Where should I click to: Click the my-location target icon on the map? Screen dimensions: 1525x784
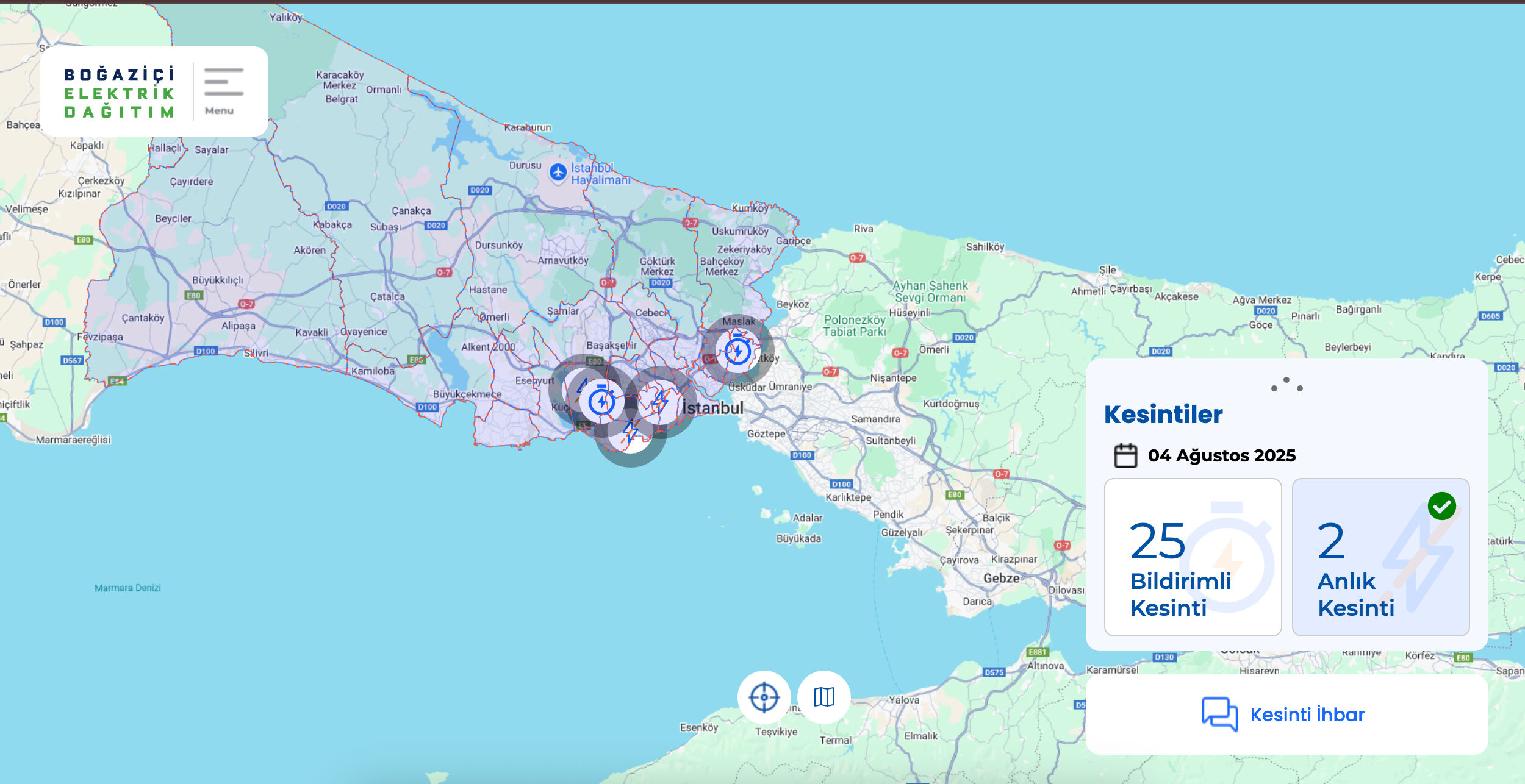(763, 699)
